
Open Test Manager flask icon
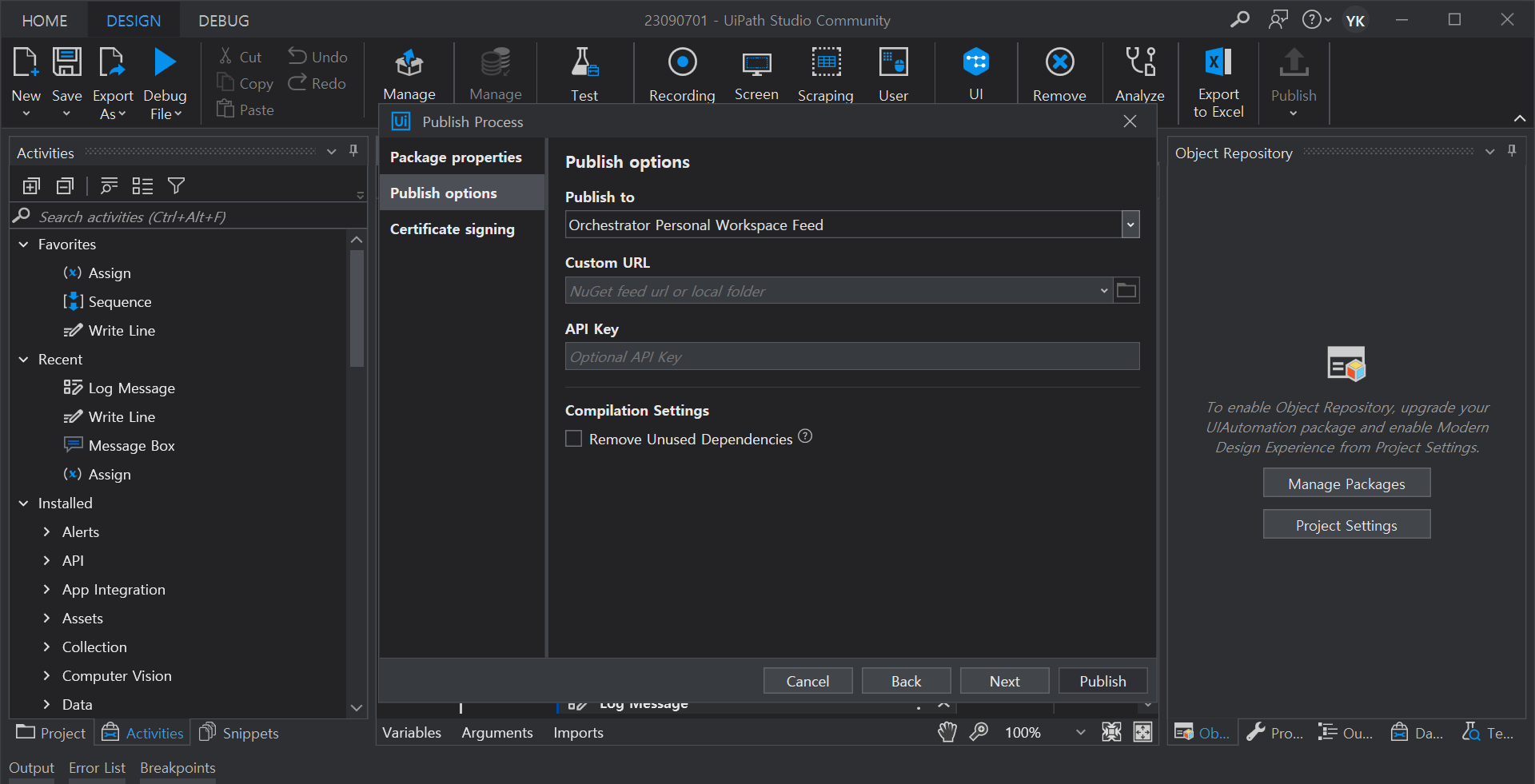pyautogui.click(x=584, y=62)
